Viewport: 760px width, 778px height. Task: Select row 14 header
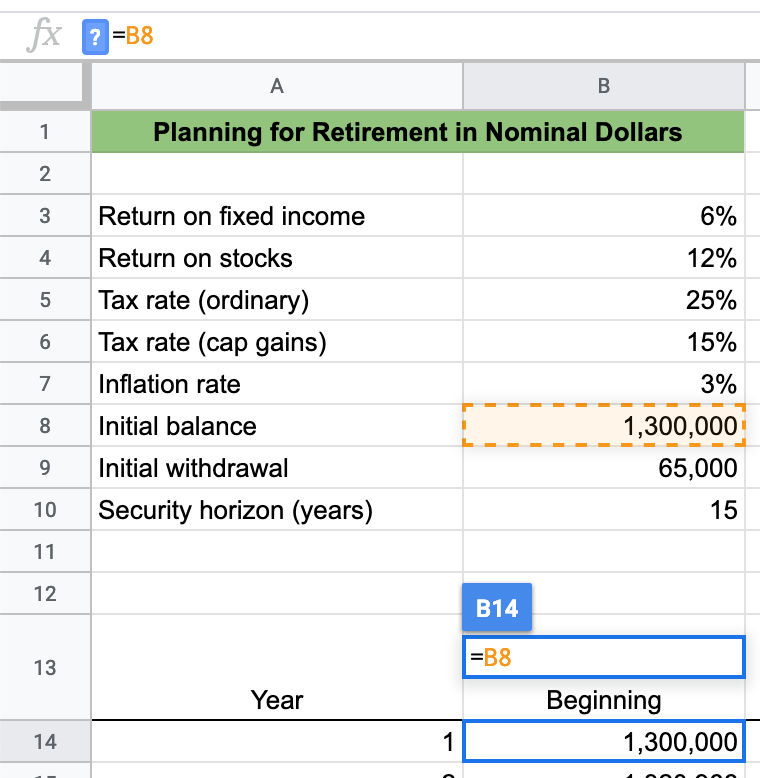pos(45,742)
